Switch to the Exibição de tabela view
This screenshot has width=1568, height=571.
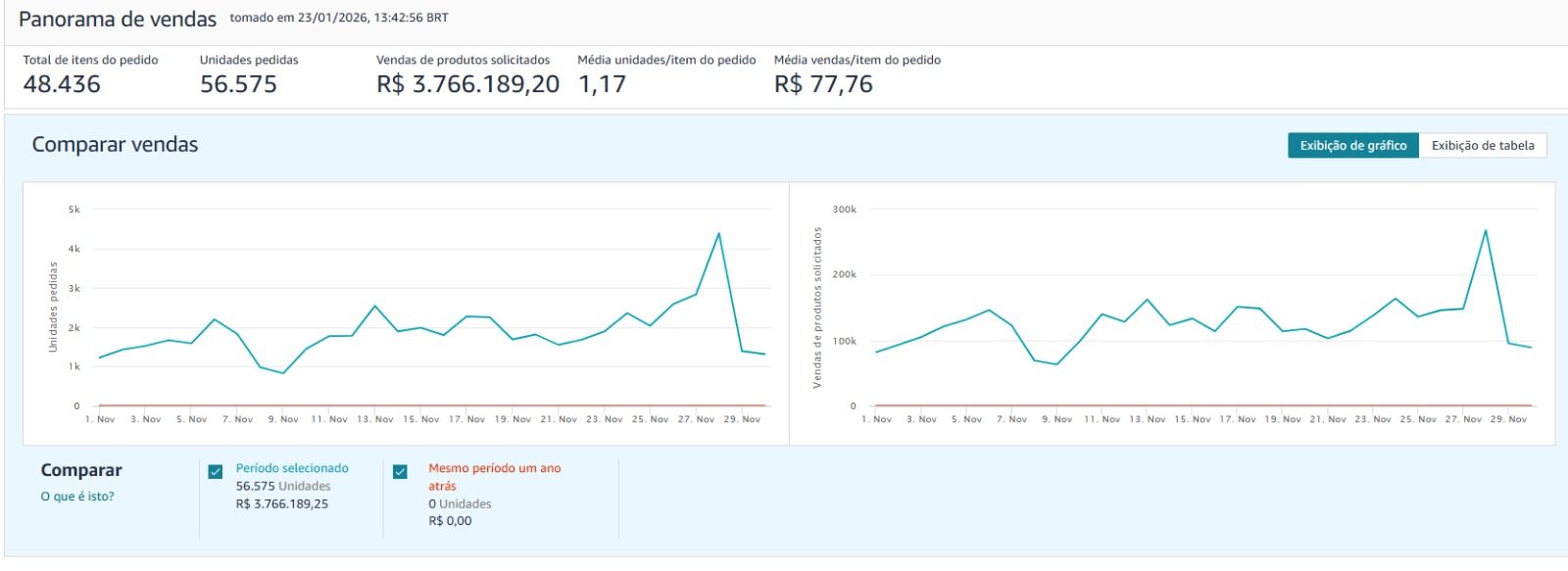pos(1482,146)
